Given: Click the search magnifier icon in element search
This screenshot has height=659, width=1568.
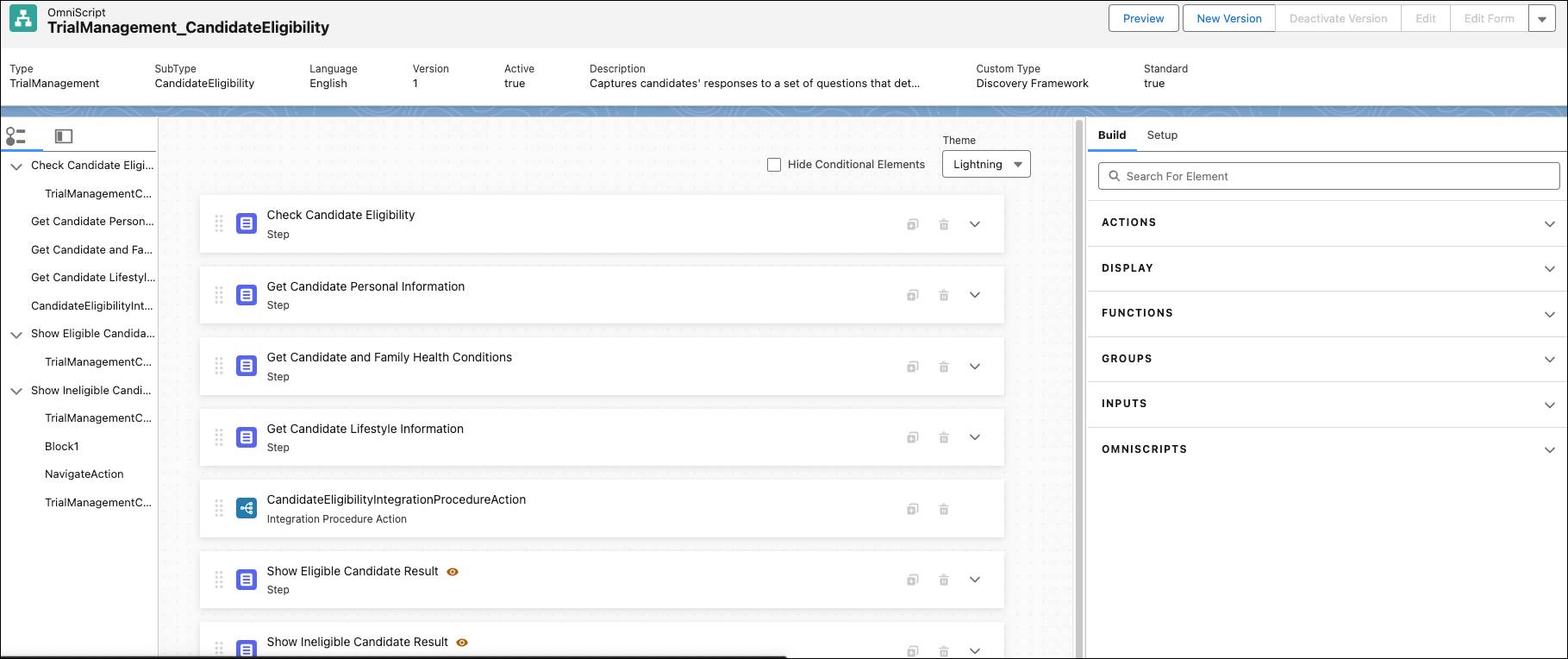Looking at the screenshot, I should [x=1115, y=176].
